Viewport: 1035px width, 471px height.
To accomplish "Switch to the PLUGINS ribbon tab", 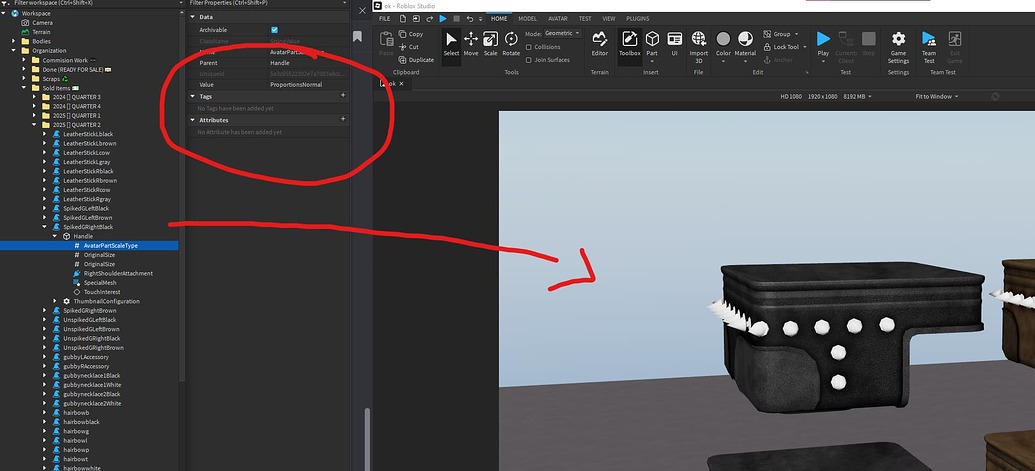I will pyautogui.click(x=638, y=18).
